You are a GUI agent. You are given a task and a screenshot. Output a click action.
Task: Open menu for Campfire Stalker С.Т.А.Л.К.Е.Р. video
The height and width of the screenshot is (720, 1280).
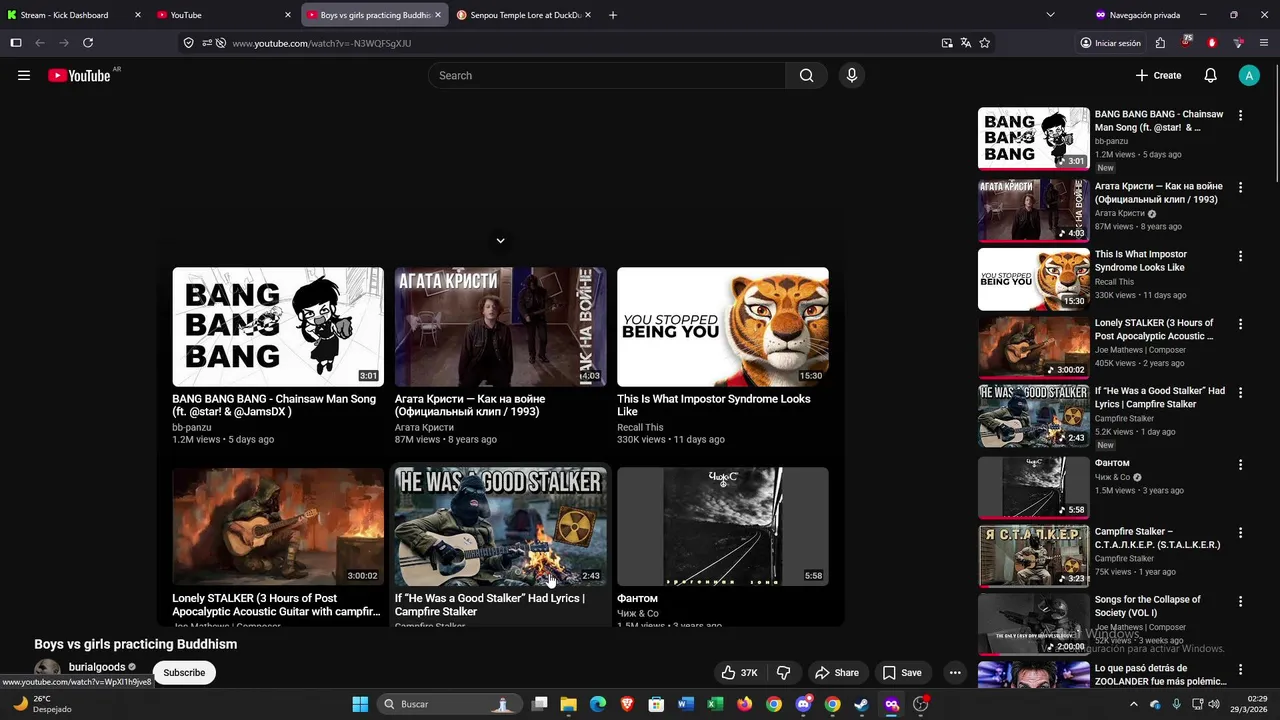click(x=1240, y=533)
